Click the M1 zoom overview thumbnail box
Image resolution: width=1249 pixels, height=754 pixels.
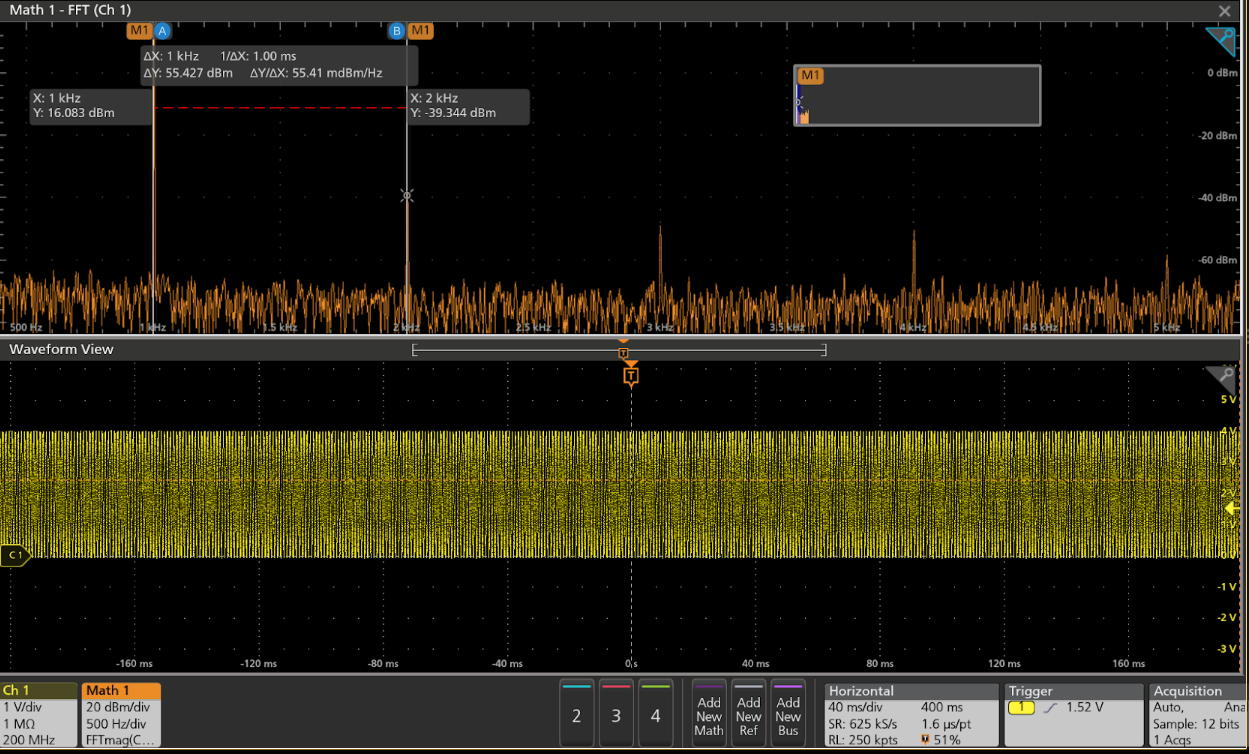tap(917, 96)
